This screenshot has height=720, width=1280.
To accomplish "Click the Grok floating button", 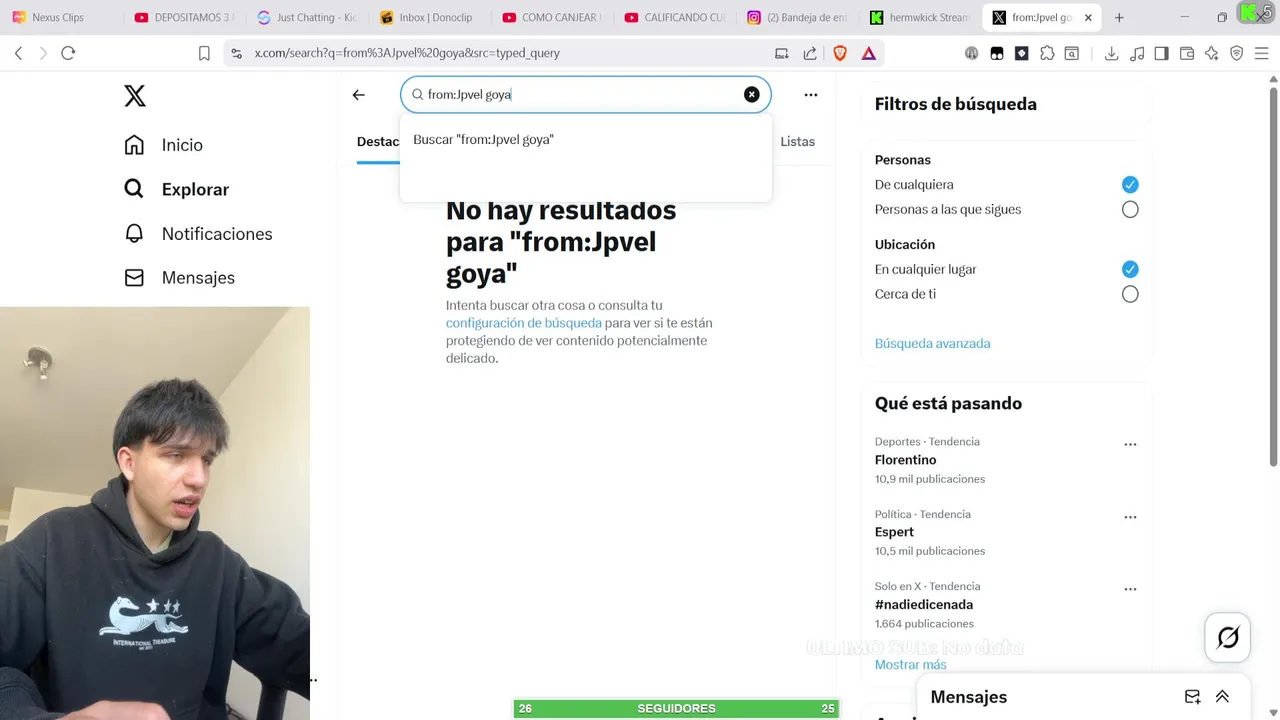I will click(x=1228, y=637).
